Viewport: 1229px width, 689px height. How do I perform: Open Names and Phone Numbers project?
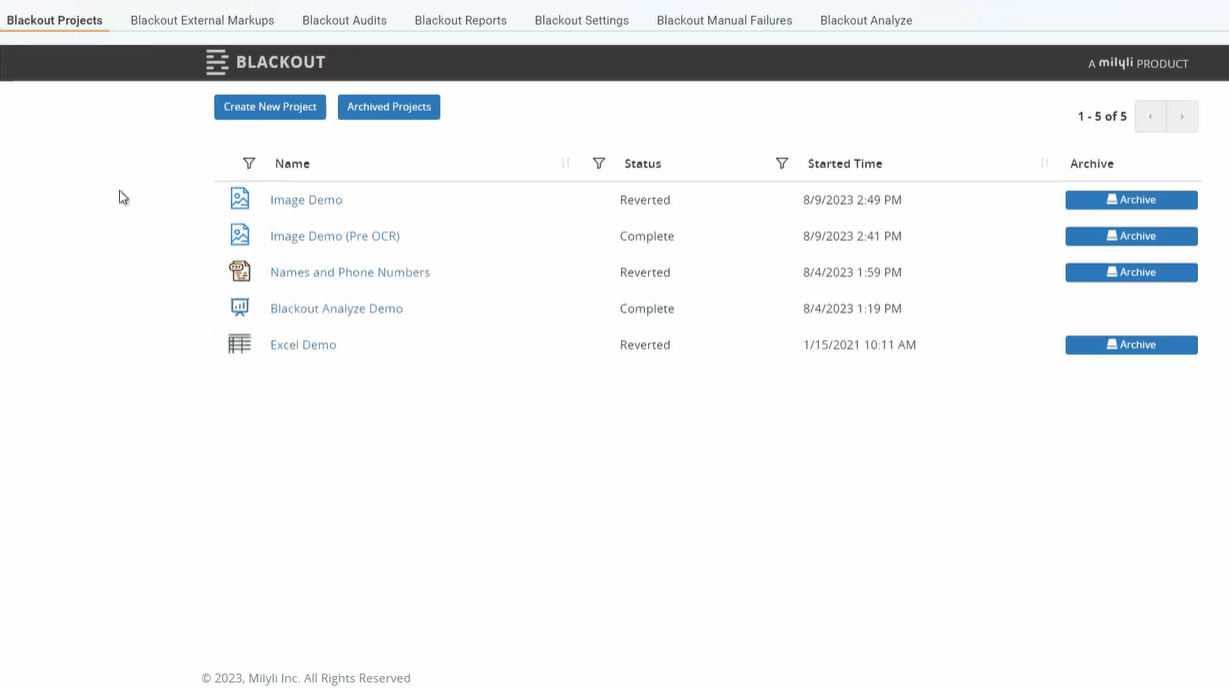click(x=350, y=272)
